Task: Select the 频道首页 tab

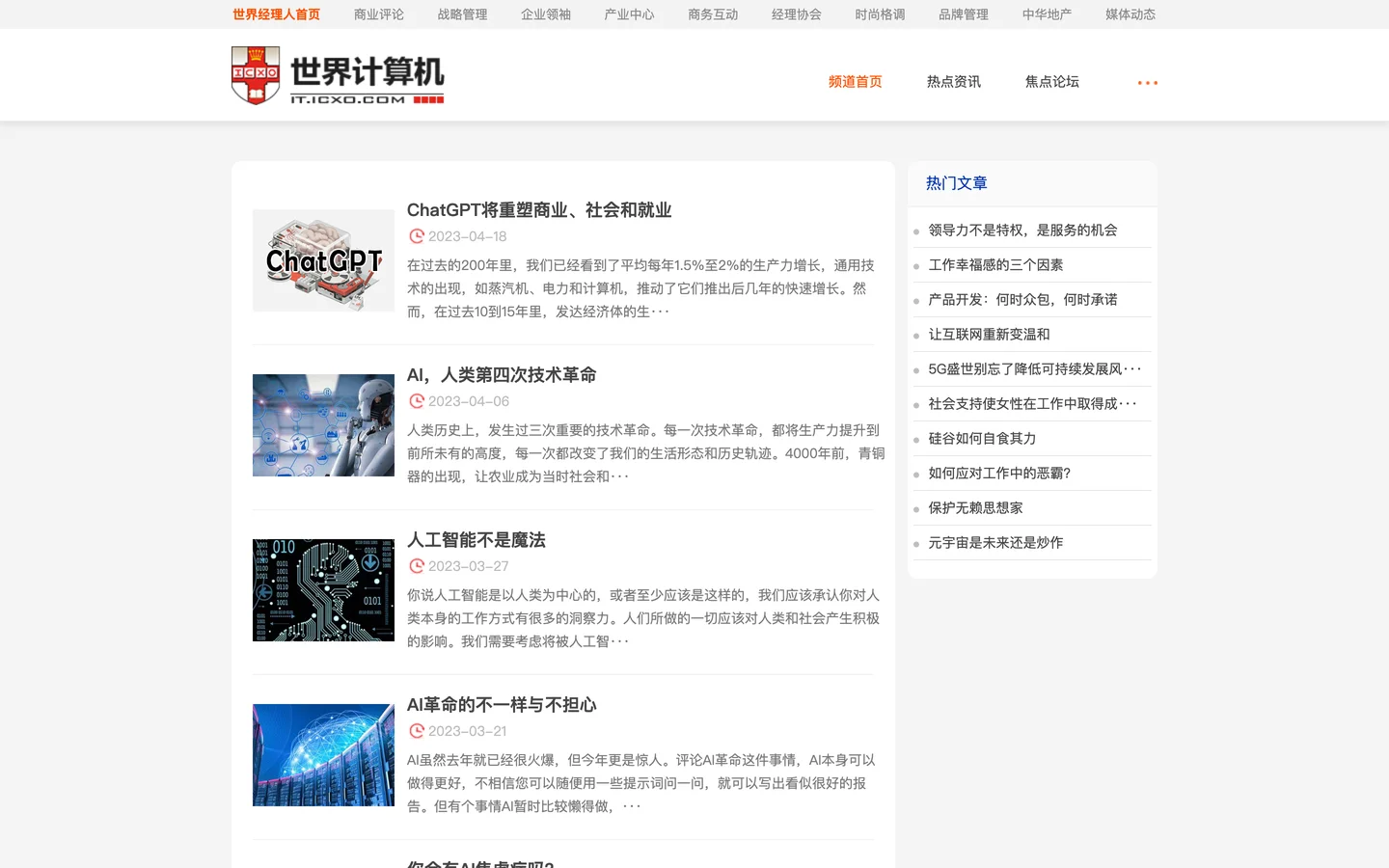Action: (x=856, y=82)
